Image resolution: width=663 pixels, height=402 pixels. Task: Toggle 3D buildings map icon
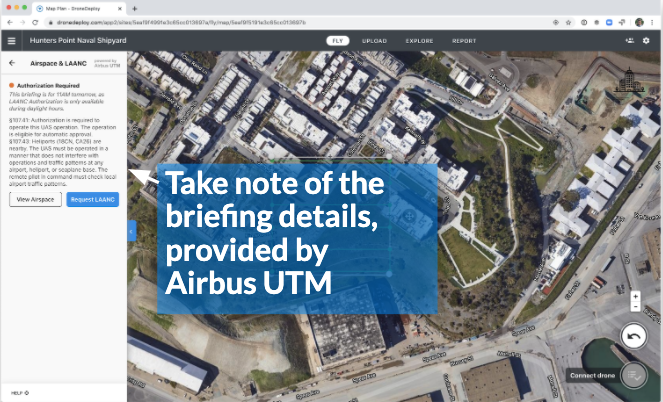pyautogui.click(x=629, y=80)
